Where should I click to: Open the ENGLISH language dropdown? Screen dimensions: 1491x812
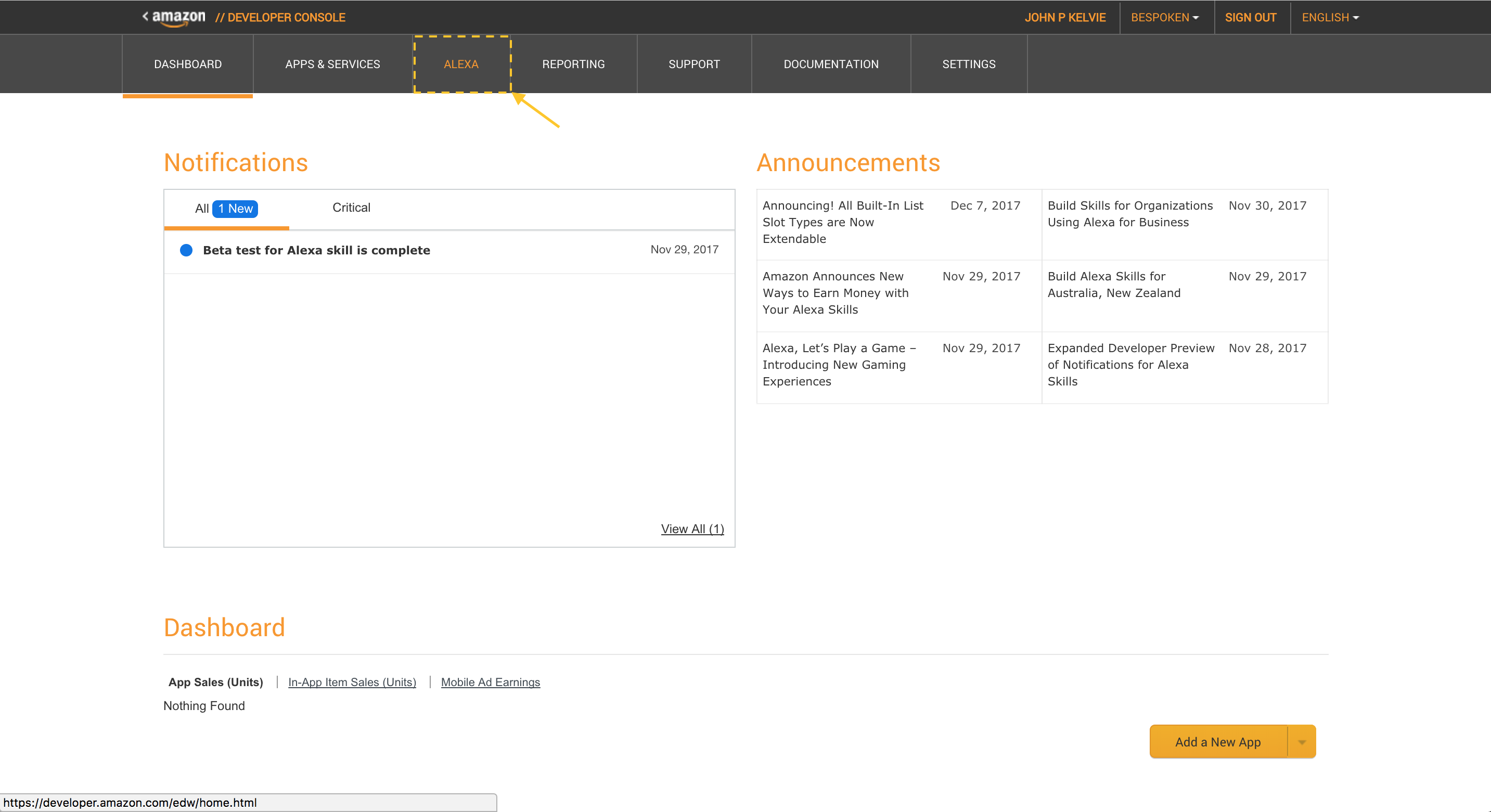(x=1330, y=17)
